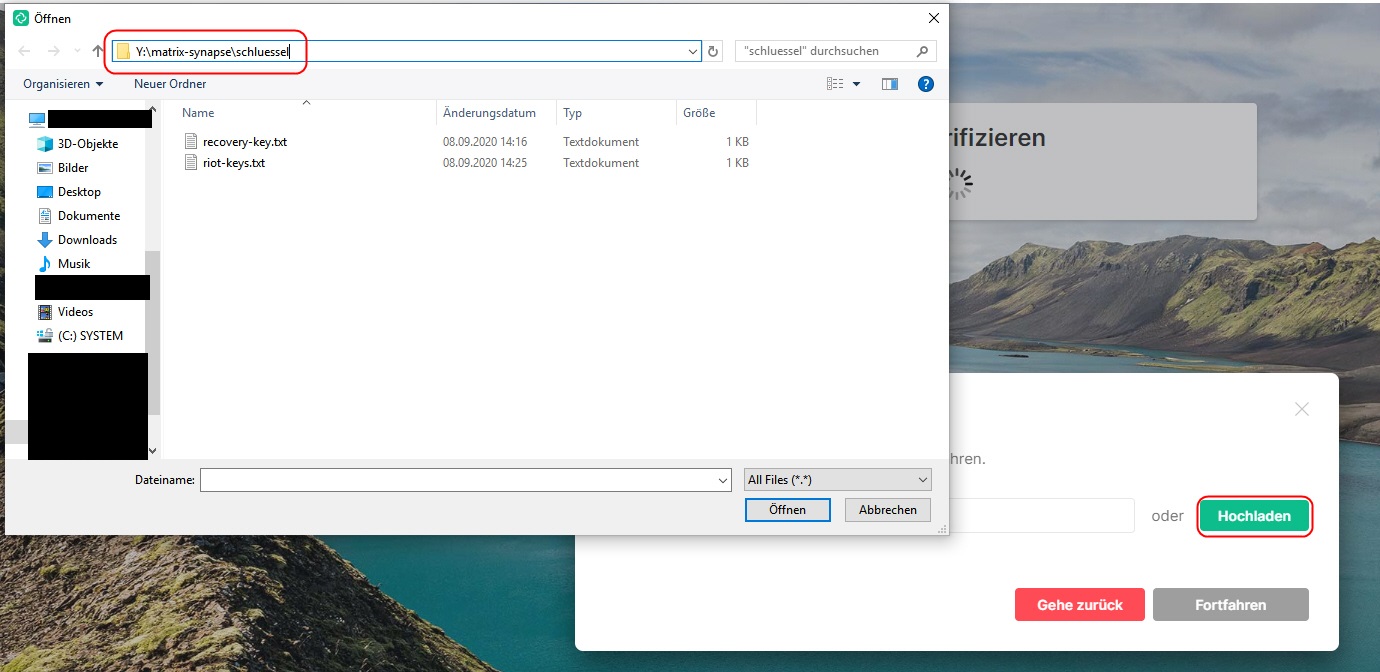Select the recovery-key.txt file

(244, 142)
